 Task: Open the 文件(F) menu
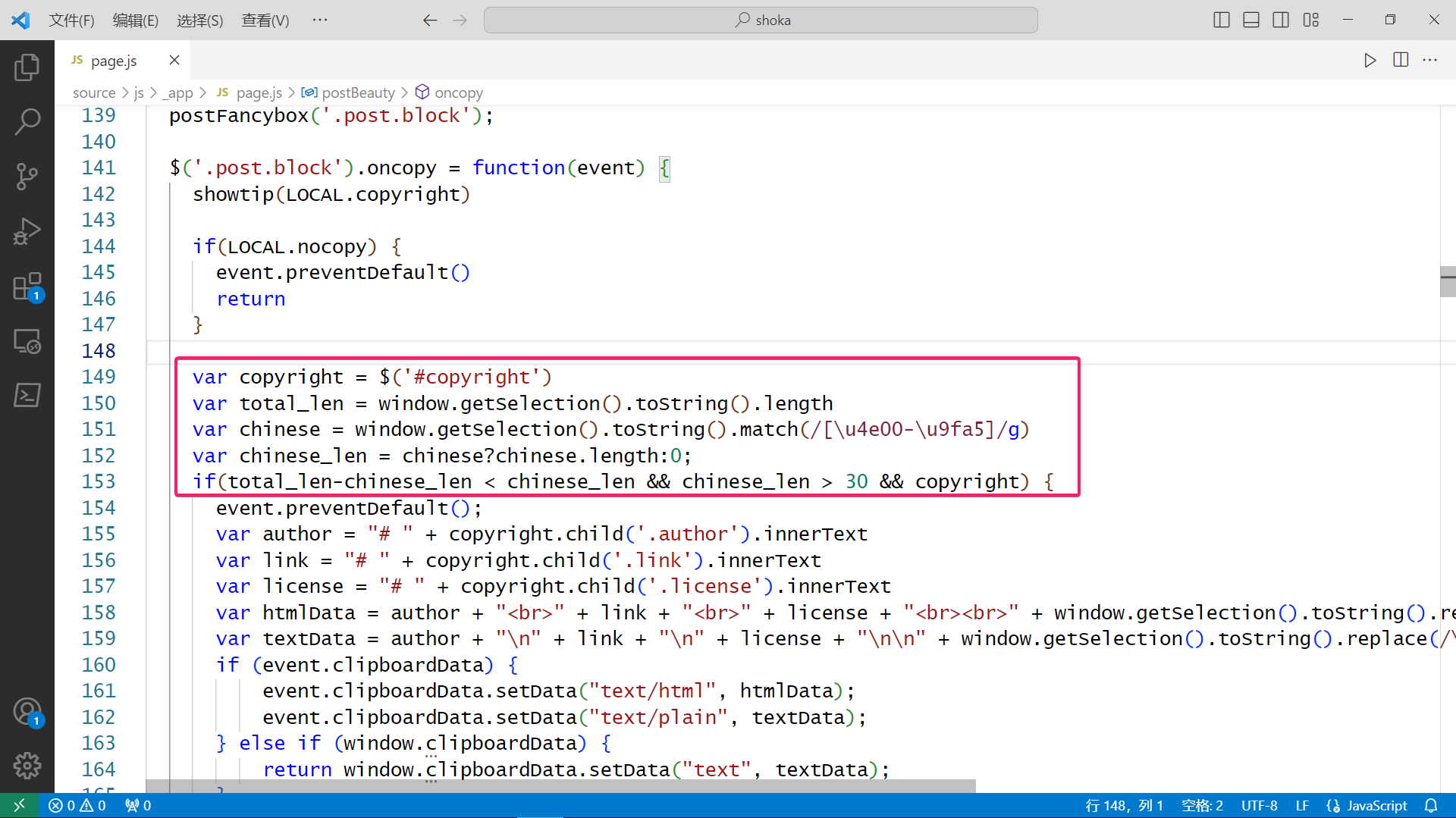pos(71,20)
